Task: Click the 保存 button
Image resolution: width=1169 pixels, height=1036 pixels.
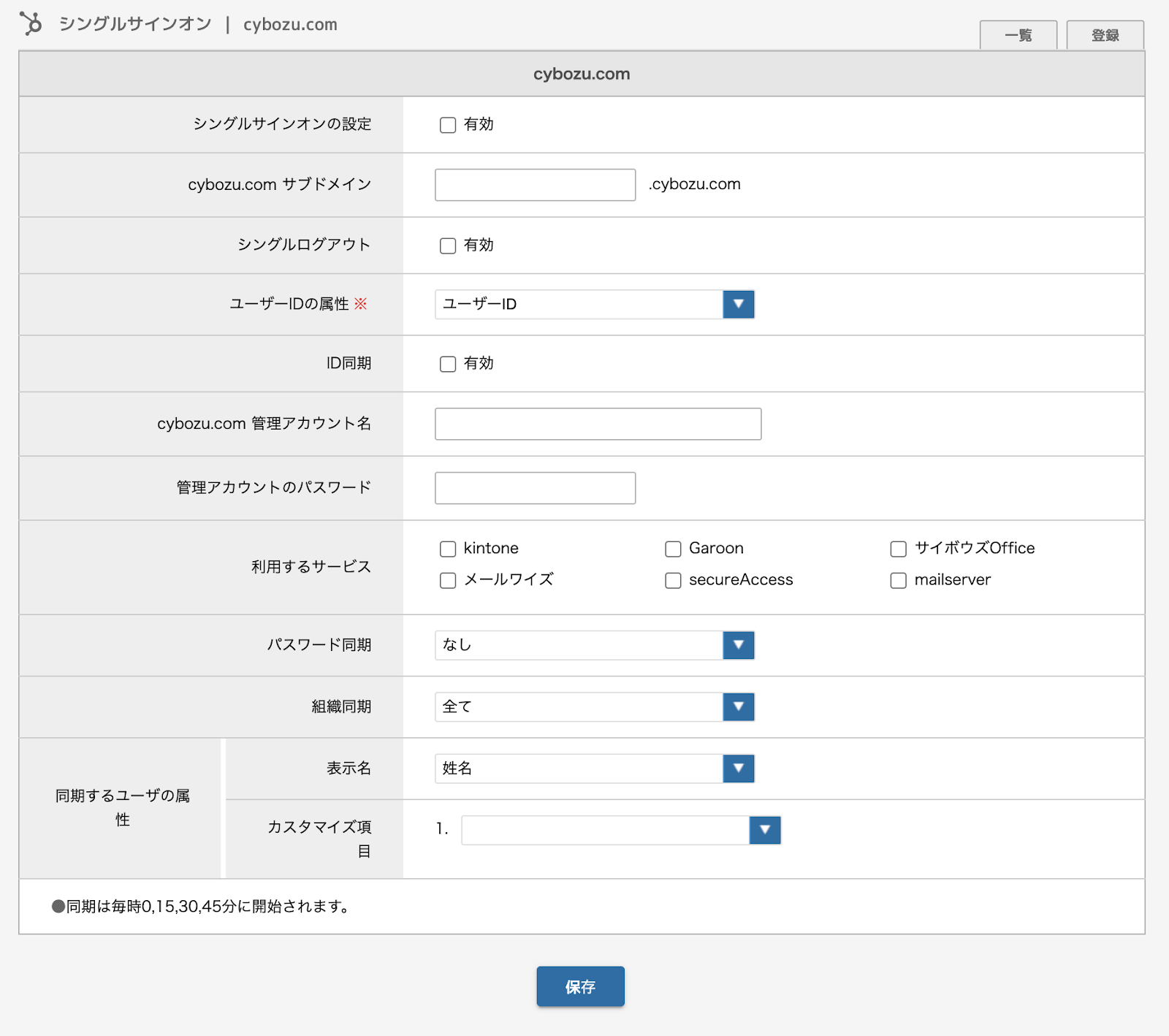Action: [x=580, y=986]
